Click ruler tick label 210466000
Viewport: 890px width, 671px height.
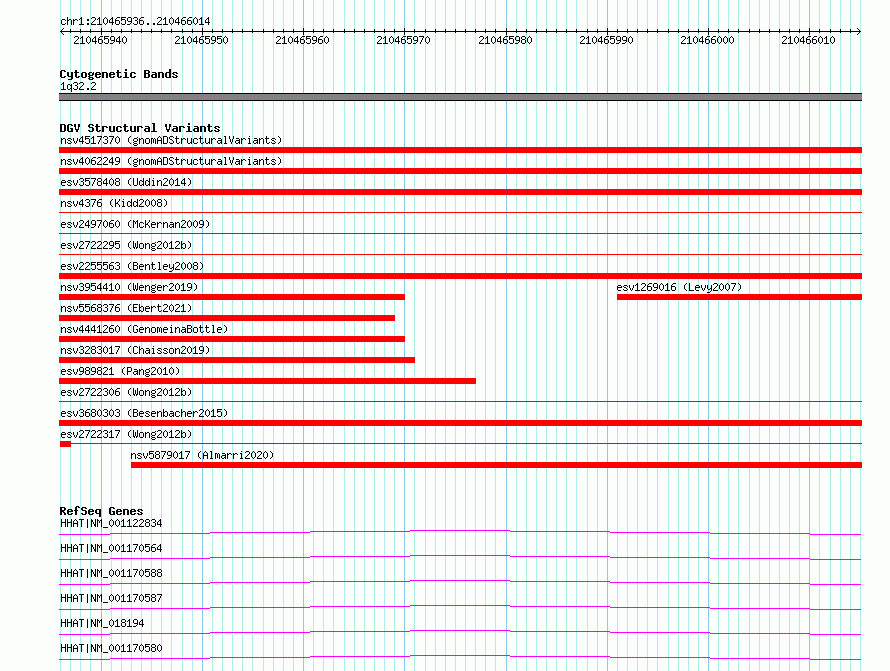(707, 40)
